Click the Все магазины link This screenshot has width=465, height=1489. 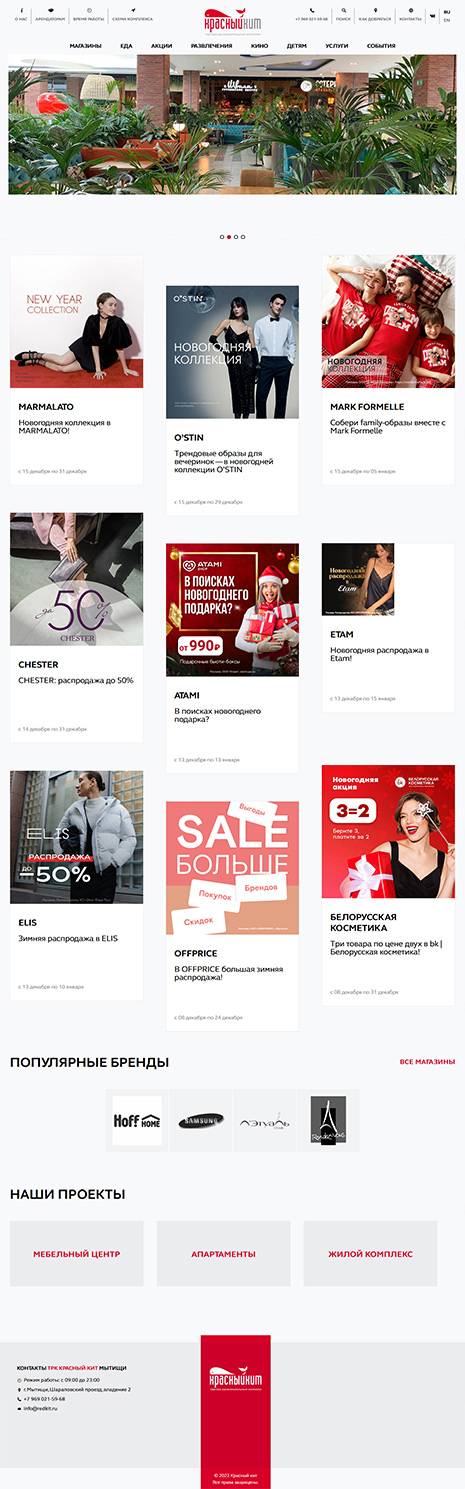(x=427, y=1062)
